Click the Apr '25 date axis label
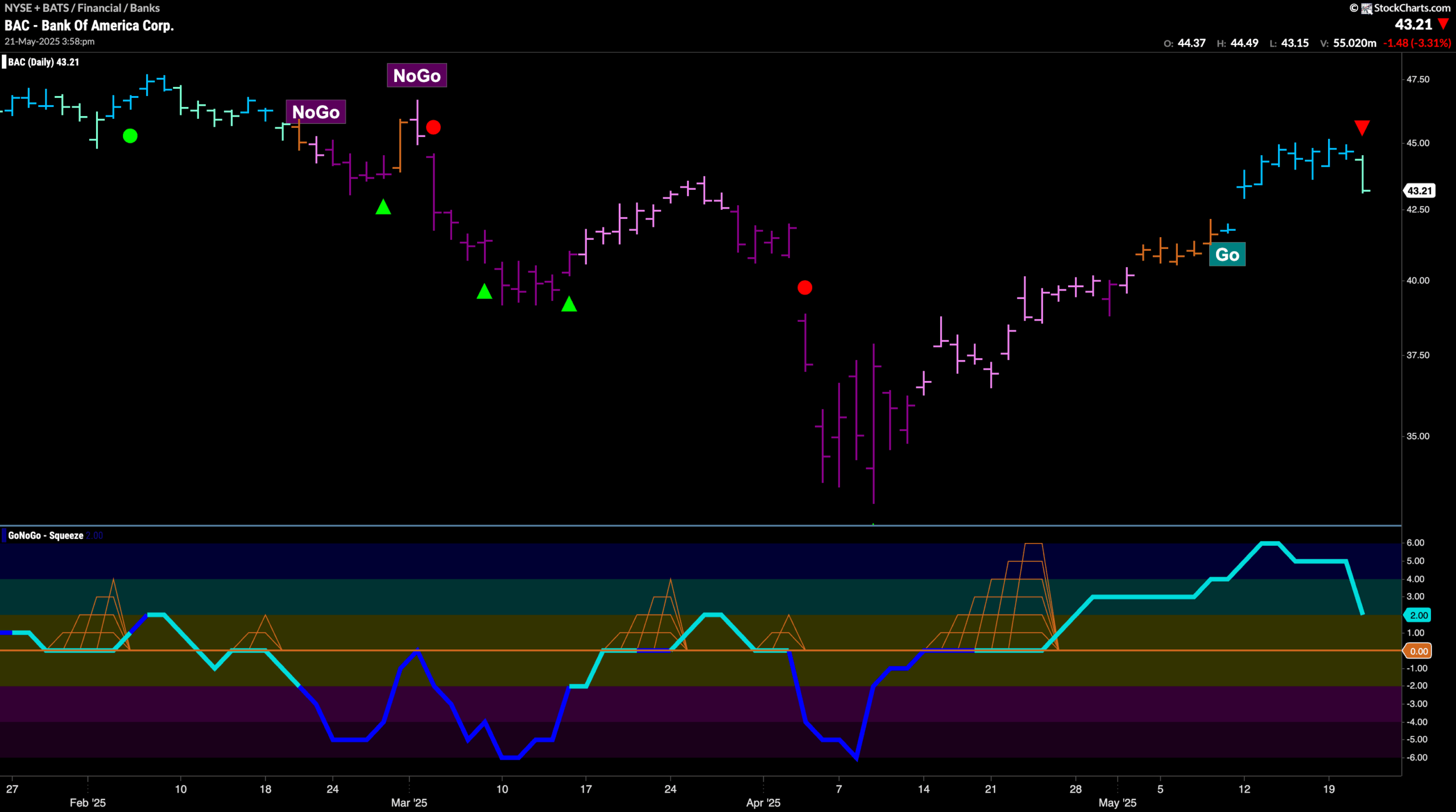 (763, 803)
